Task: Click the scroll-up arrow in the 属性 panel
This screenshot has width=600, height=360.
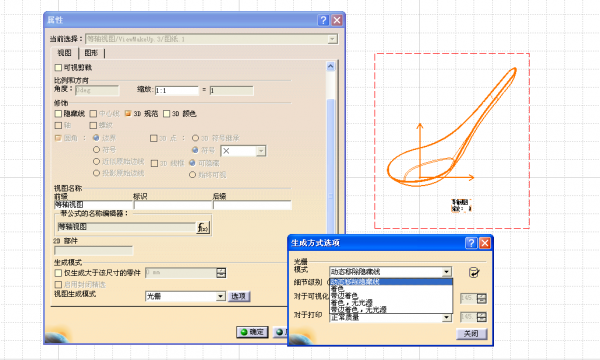Action: pos(331,67)
